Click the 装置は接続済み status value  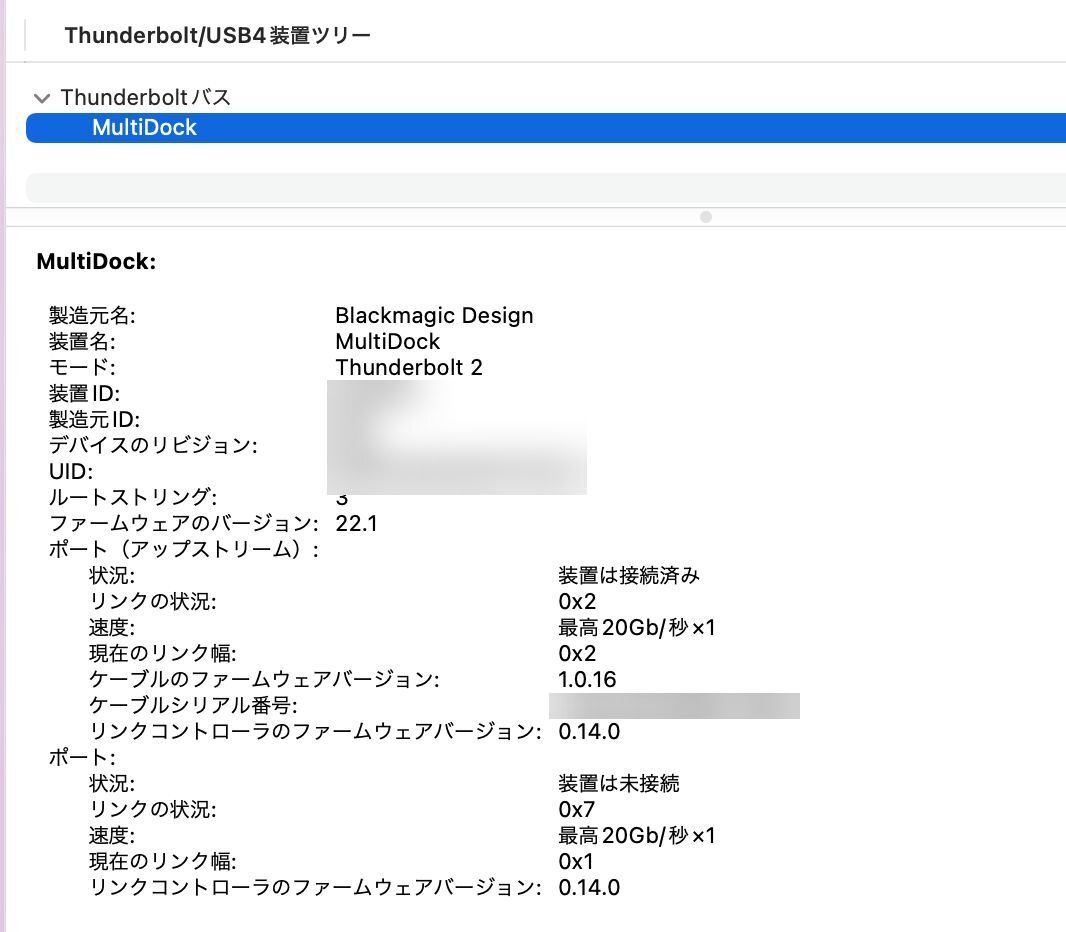tap(629, 575)
